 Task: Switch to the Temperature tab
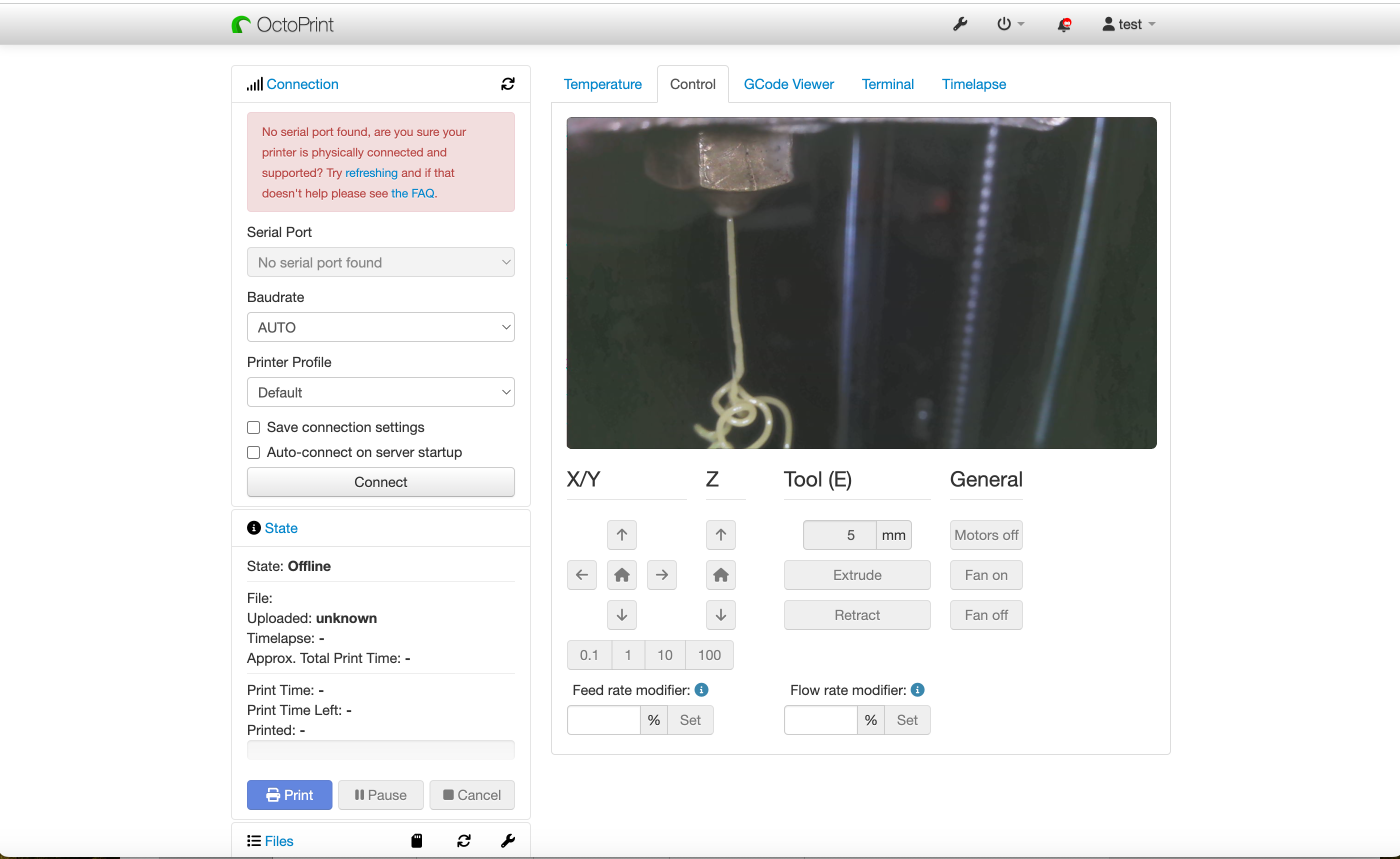coord(603,84)
